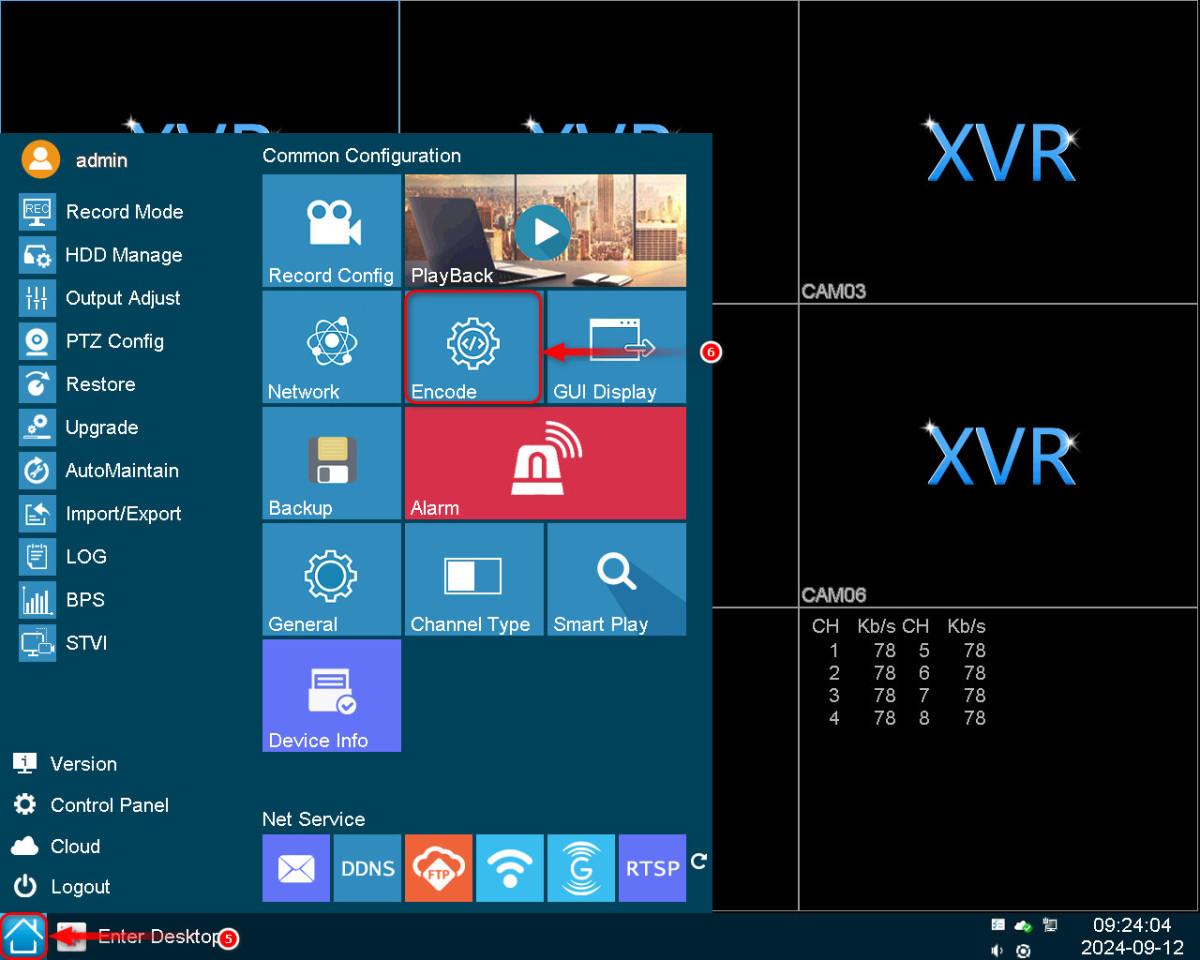Open the RTSP net service tile
Viewport: 1200px width, 960px height.
652,868
